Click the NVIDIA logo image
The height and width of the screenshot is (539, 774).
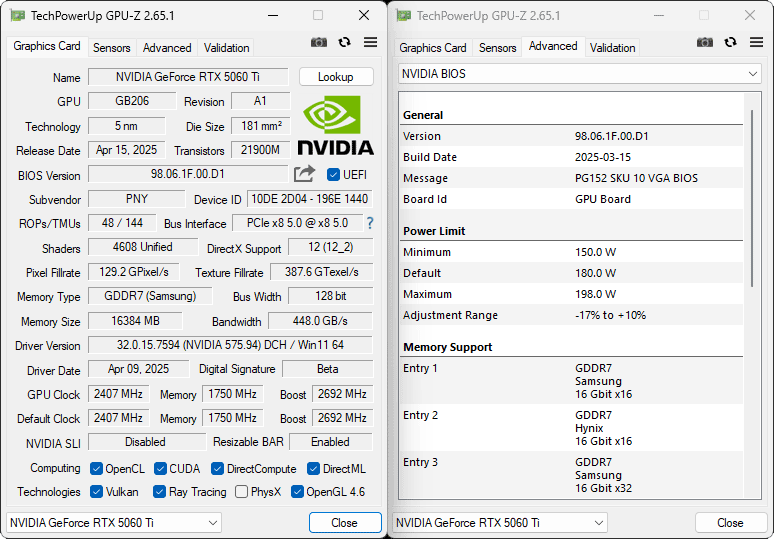click(335, 126)
